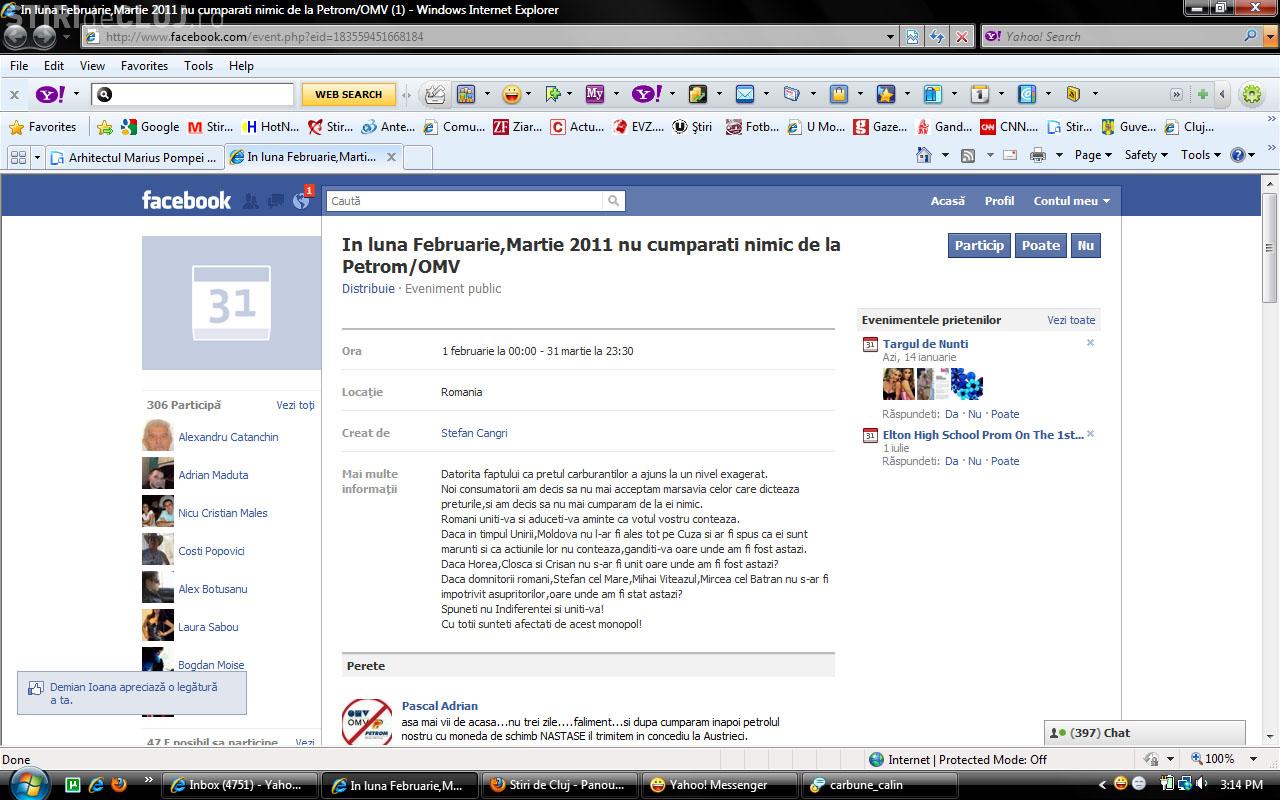Viewport: 1280px width, 800px height.
Task: Open the Facebook messages icon
Action: coord(275,201)
